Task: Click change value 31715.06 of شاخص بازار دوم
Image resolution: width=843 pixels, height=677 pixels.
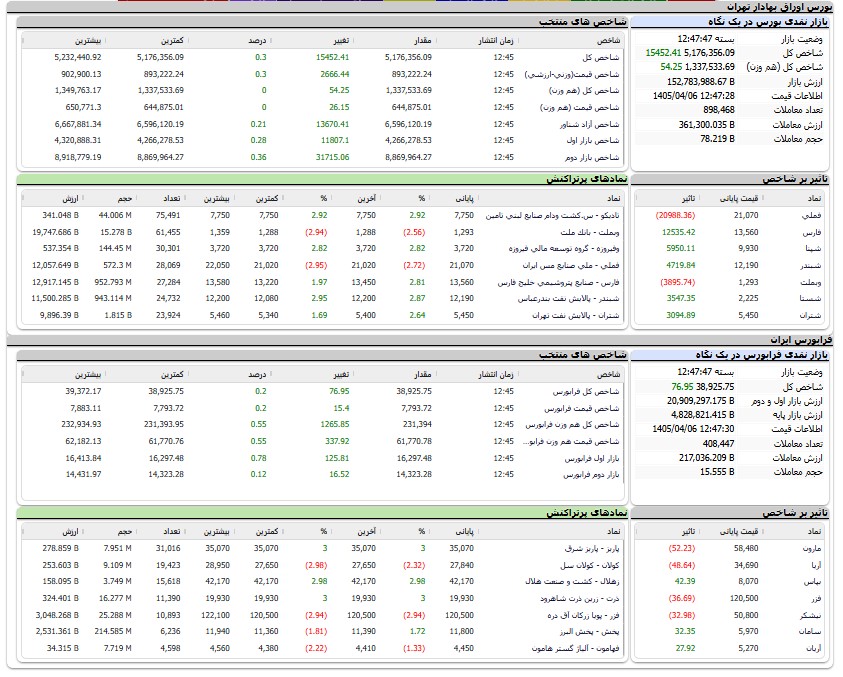Action: click(332, 158)
